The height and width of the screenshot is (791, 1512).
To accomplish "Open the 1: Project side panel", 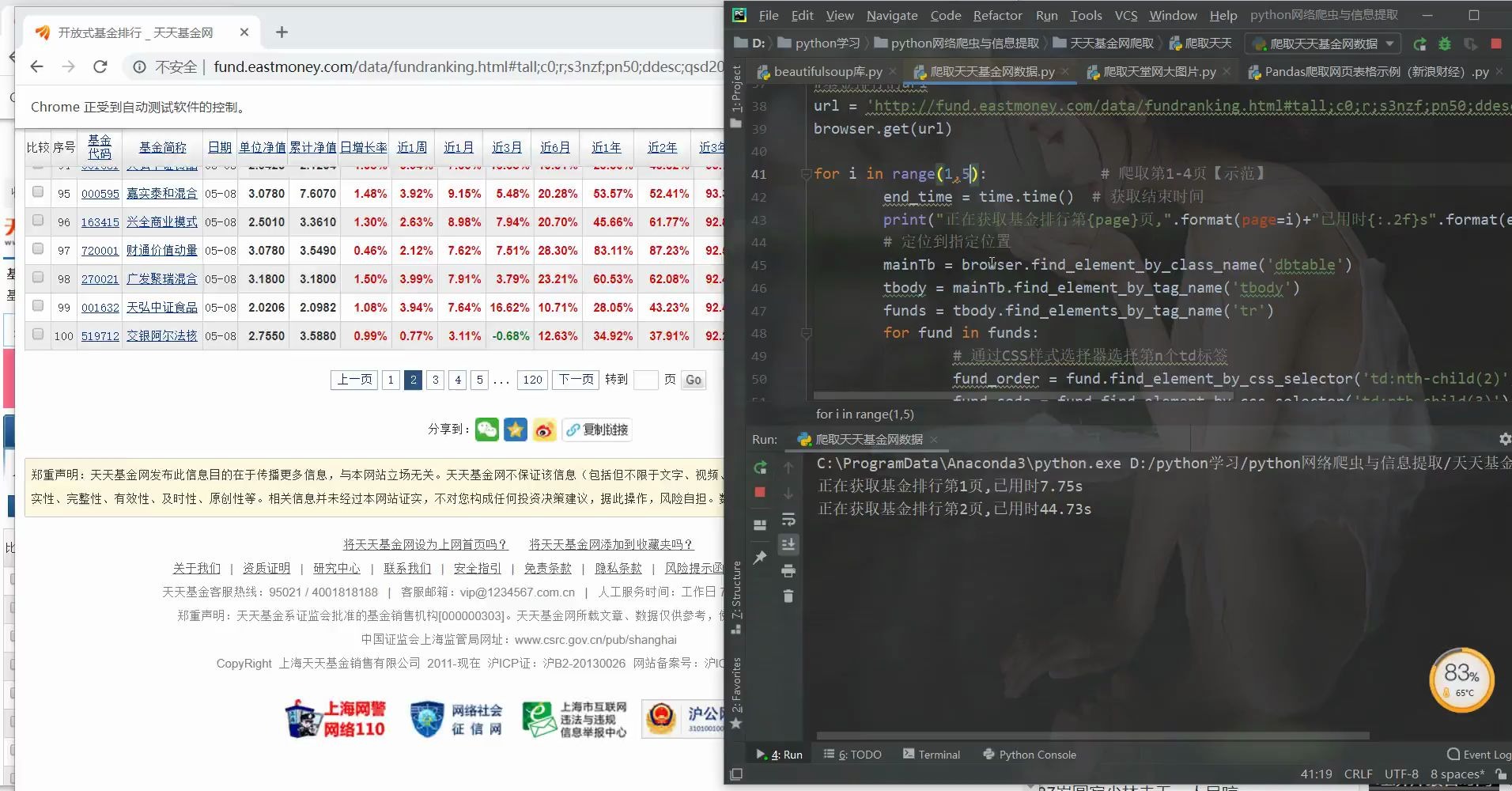I will 735,95.
